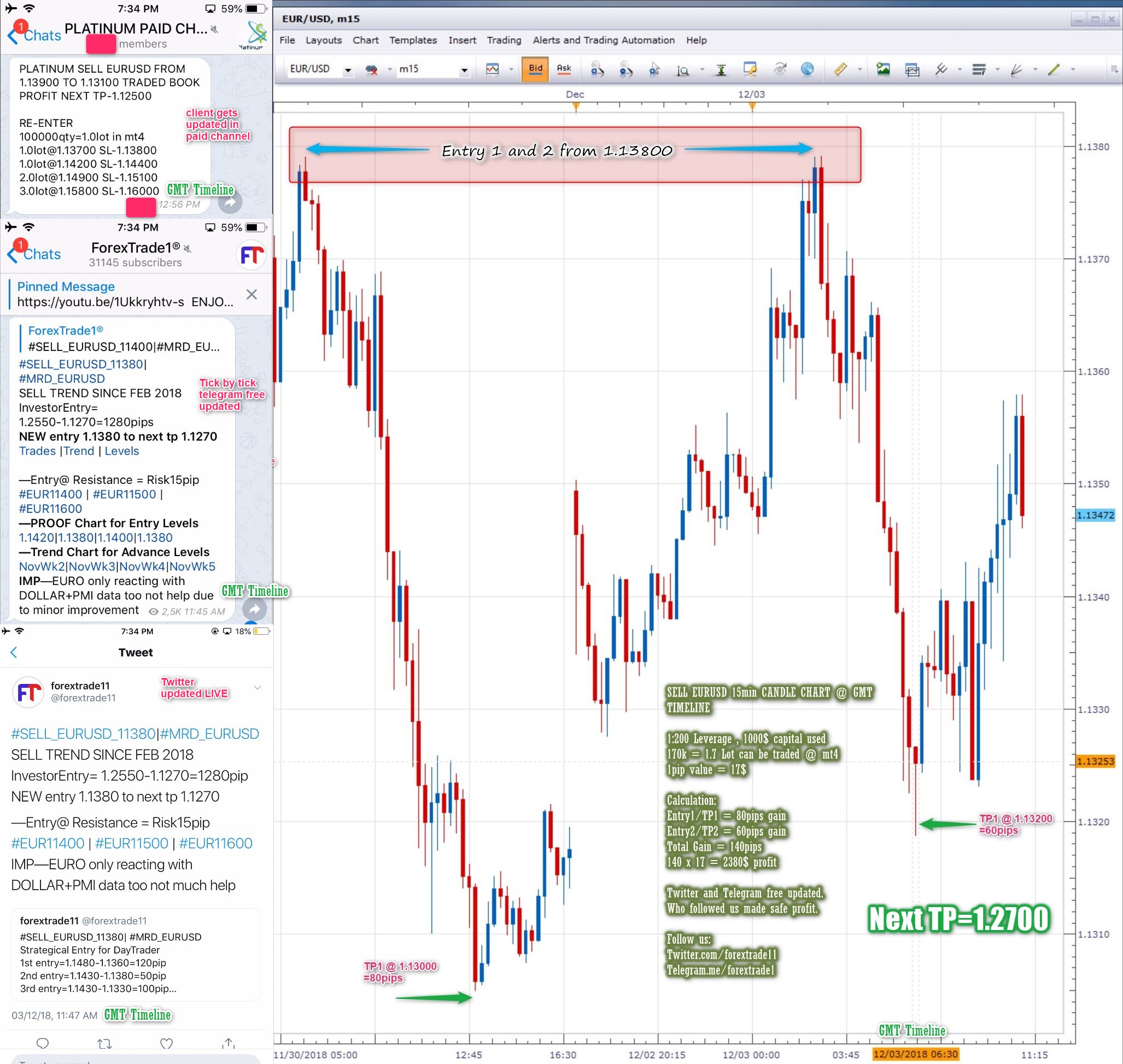
Task: Tap the ForexTrade1 FT channel avatar
Action: (251, 255)
